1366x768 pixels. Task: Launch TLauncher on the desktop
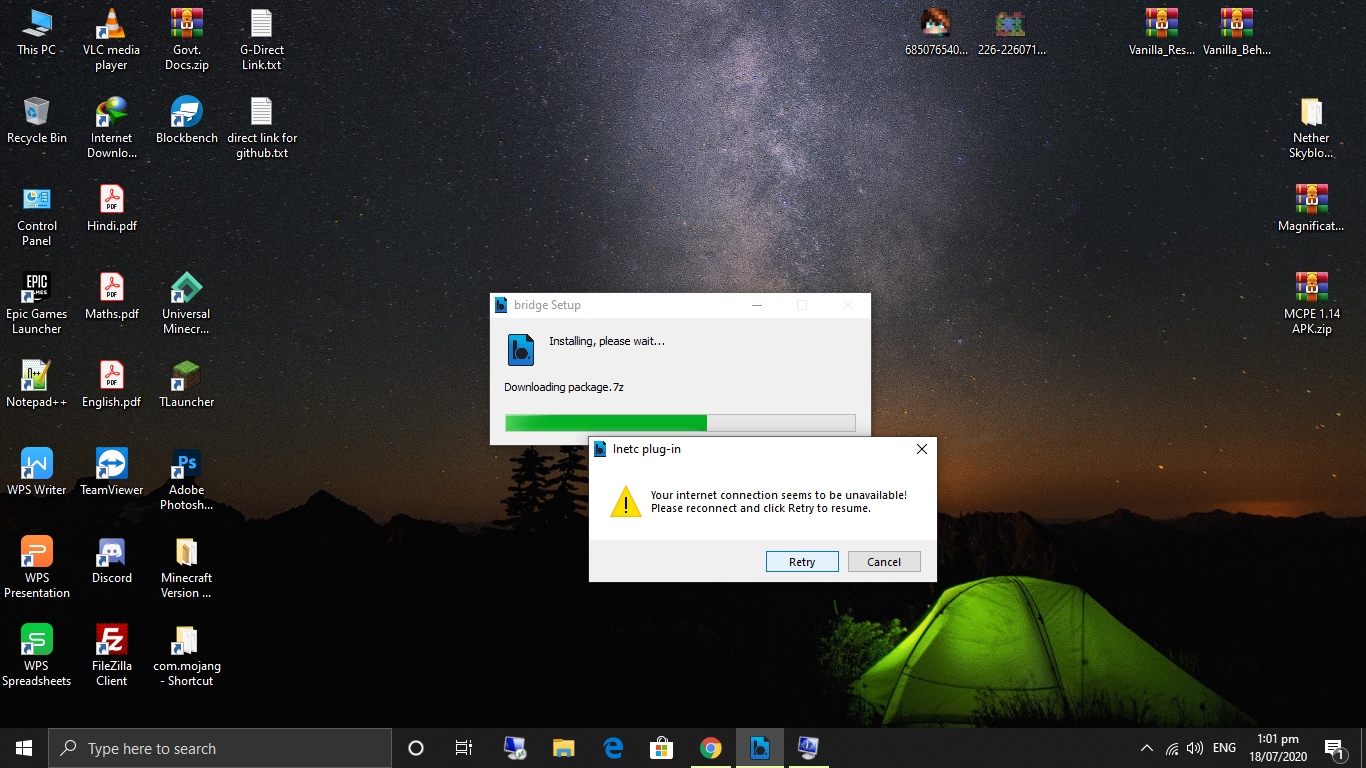pos(186,376)
